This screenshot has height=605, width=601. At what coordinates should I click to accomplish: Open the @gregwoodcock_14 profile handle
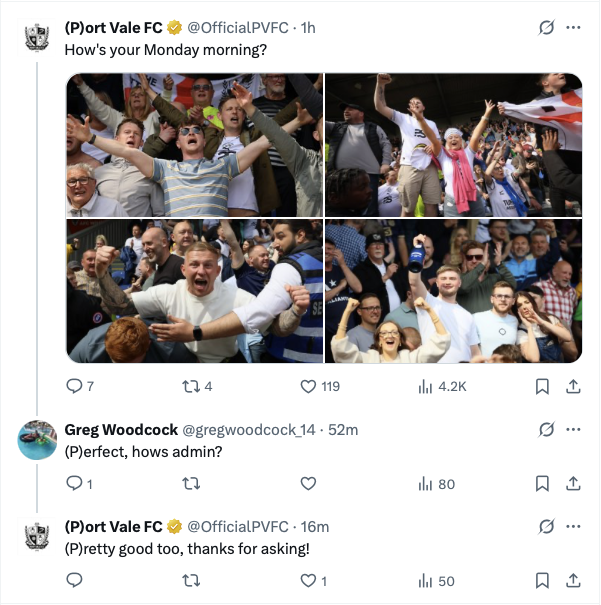pyautogui.click(x=248, y=429)
